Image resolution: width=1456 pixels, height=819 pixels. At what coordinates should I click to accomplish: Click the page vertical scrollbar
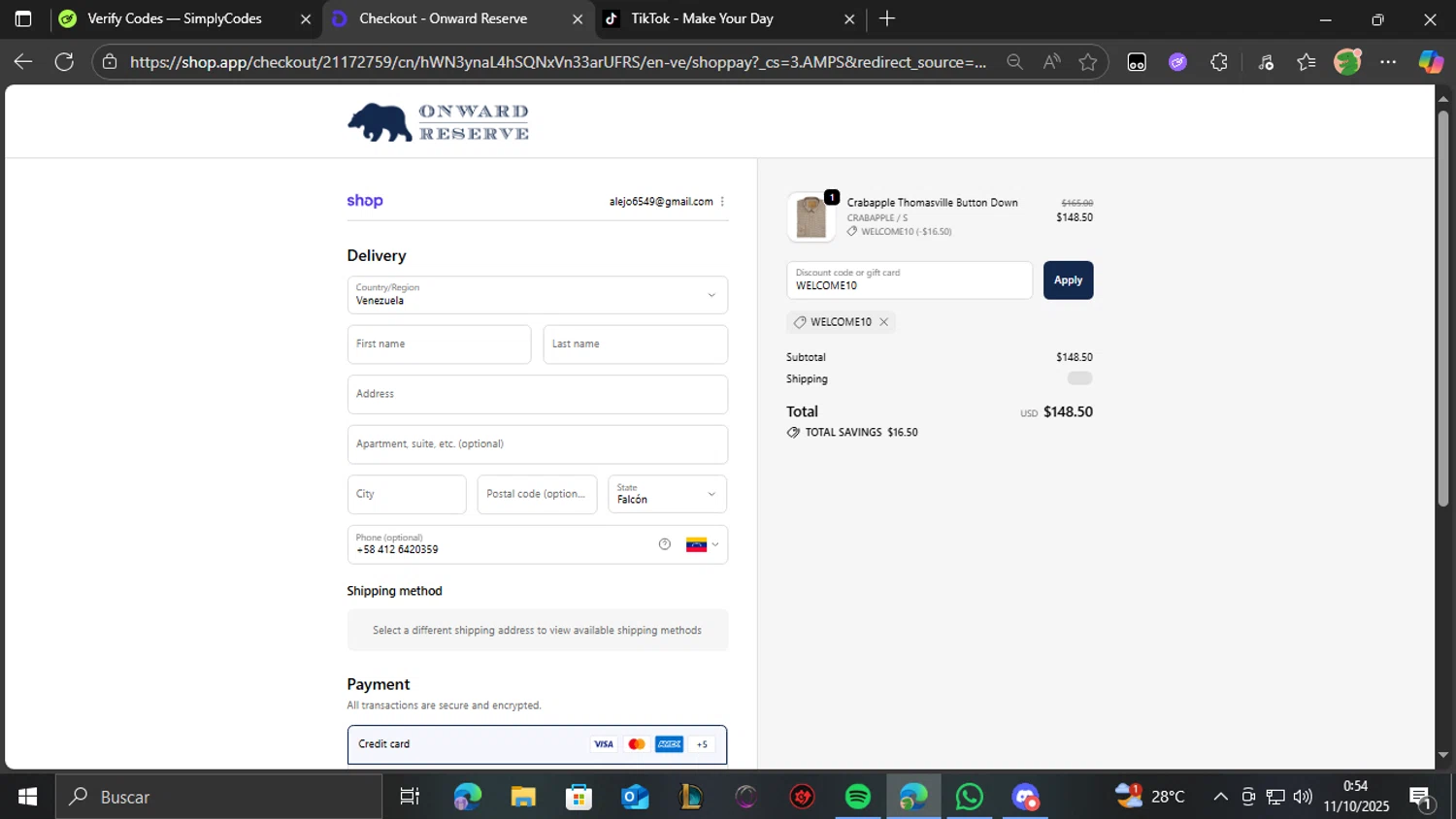(x=1442, y=309)
